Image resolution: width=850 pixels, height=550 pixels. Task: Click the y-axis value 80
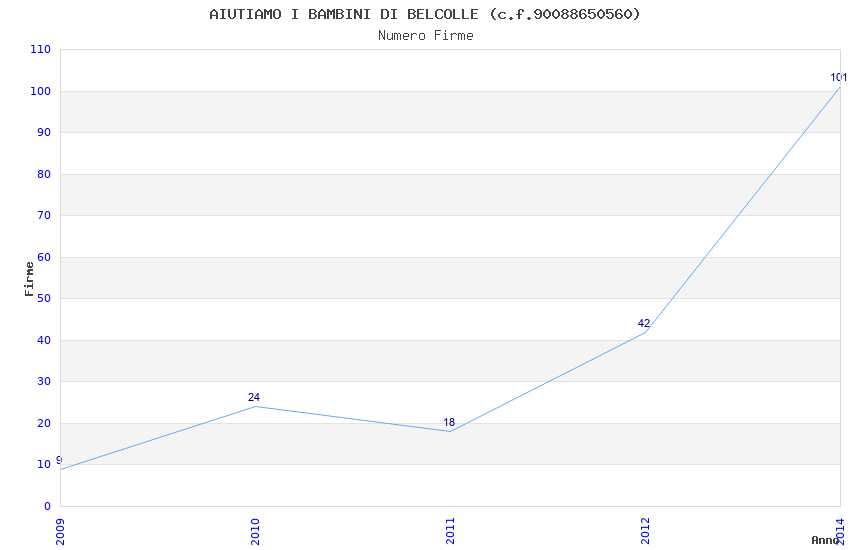44,174
